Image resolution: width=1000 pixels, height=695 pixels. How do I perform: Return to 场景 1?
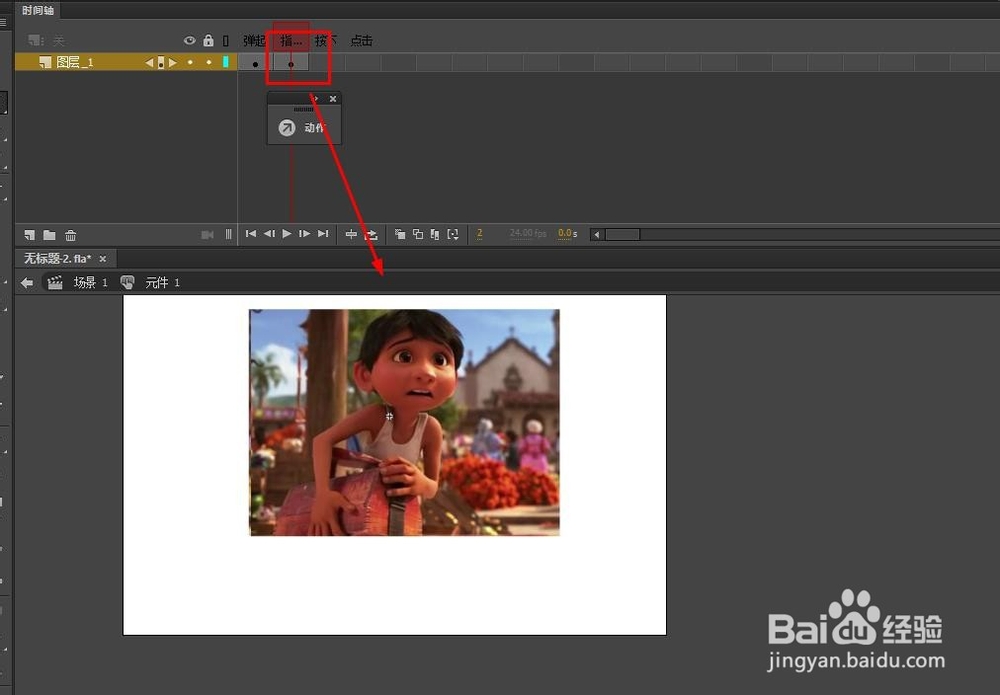coord(91,282)
